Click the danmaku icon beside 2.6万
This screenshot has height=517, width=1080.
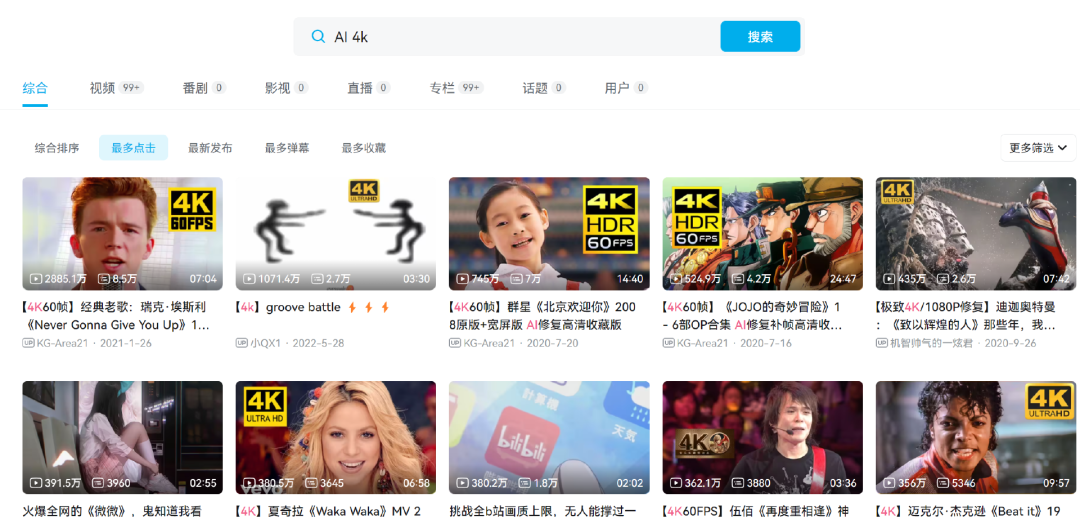pos(944,279)
